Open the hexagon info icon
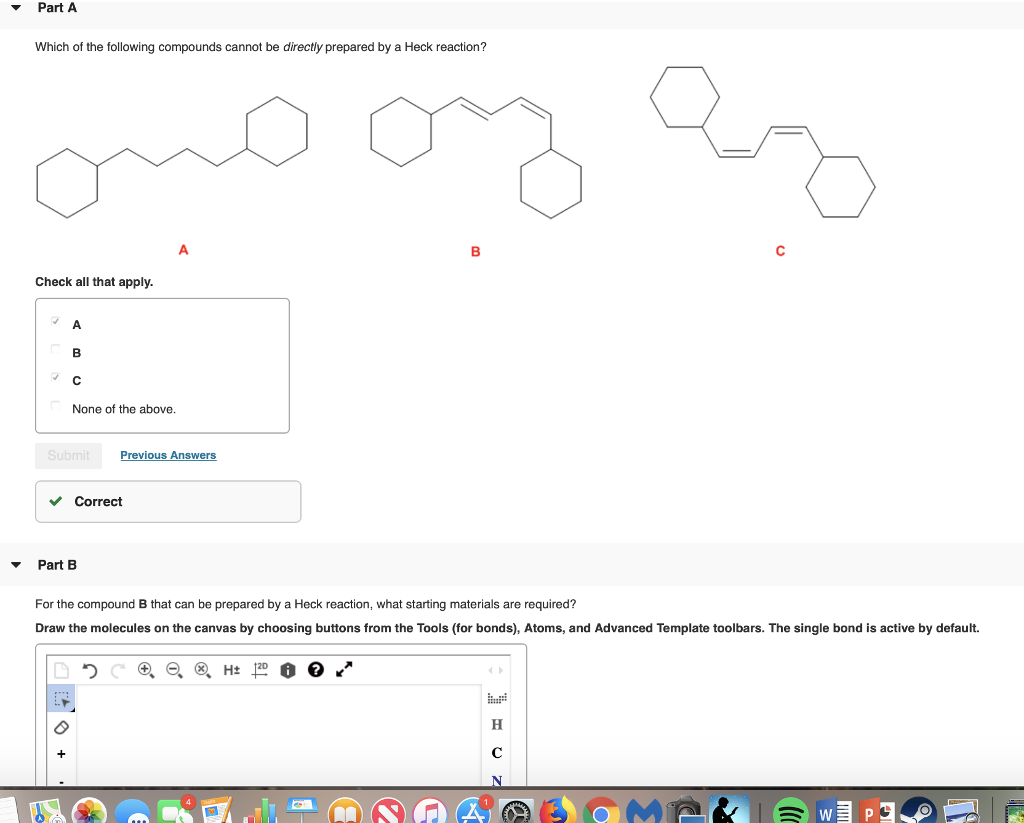The height and width of the screenshot is (823, 1024). click(287, 670)
